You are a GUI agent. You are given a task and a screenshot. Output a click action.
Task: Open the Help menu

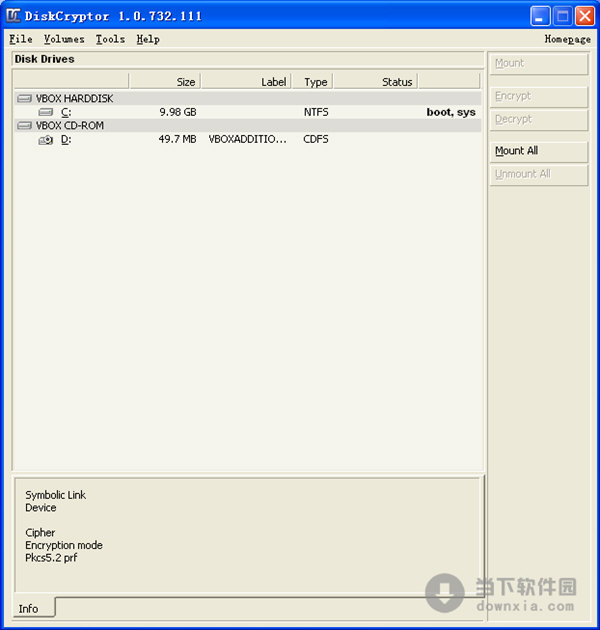tap(148, 39)
